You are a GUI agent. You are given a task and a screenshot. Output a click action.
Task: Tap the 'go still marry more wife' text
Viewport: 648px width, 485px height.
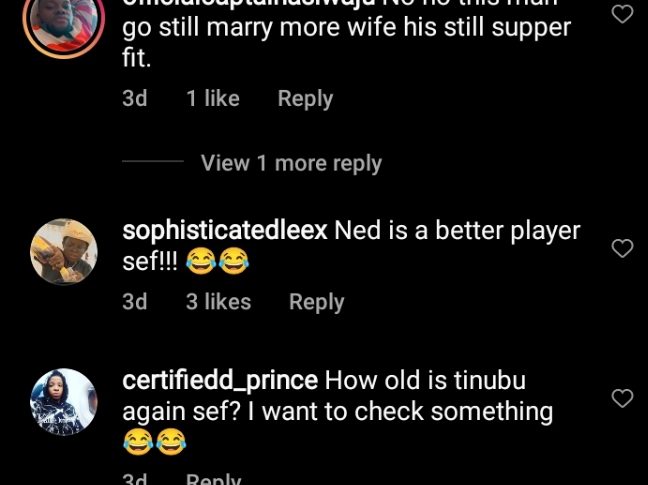346,28
